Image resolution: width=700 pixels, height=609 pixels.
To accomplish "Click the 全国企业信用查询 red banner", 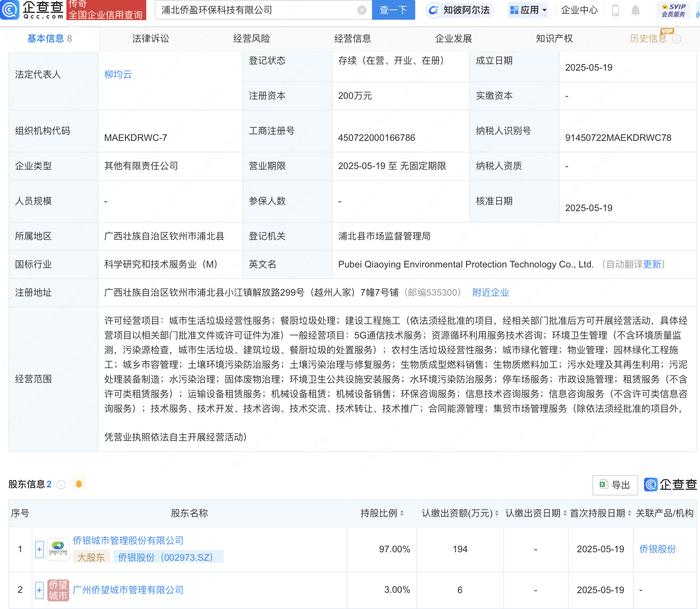I will [106, 10].
